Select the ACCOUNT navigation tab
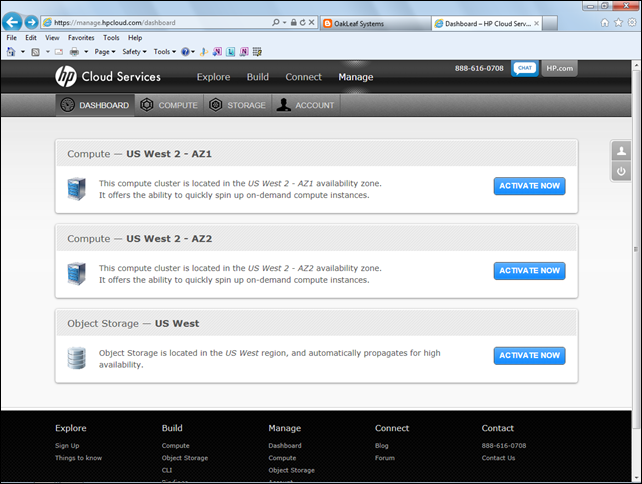This screenshot has width=642, height=484. pos(306,105)
